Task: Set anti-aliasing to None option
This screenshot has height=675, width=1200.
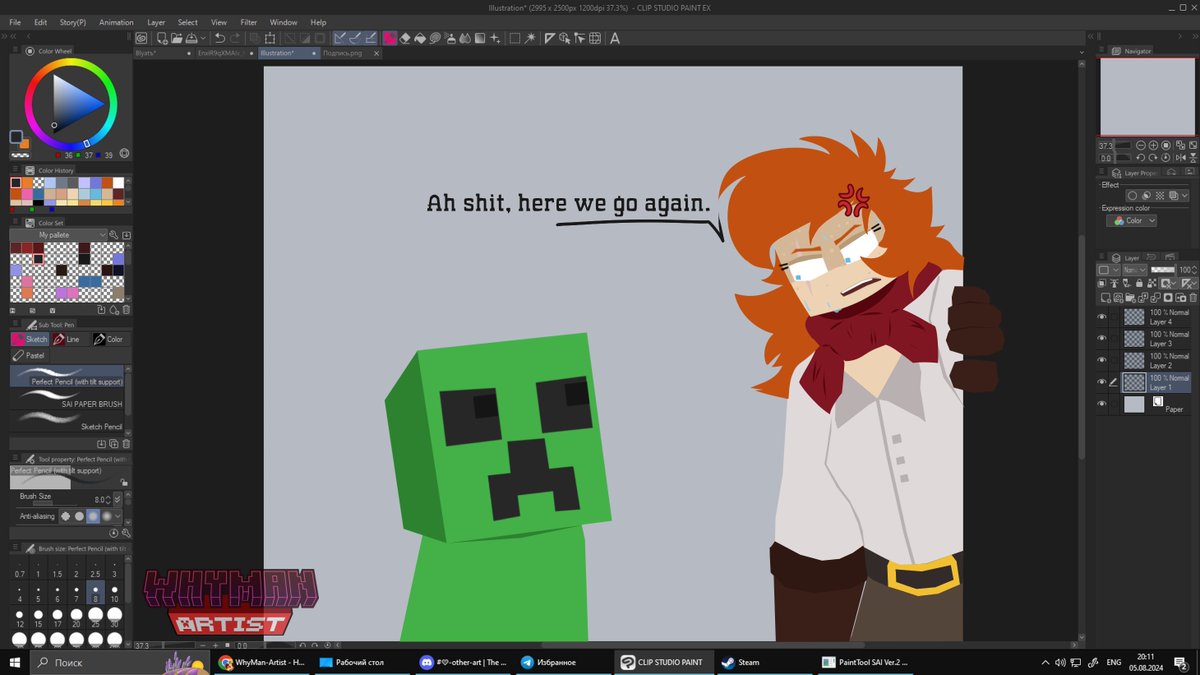Action: coord(66,516)
